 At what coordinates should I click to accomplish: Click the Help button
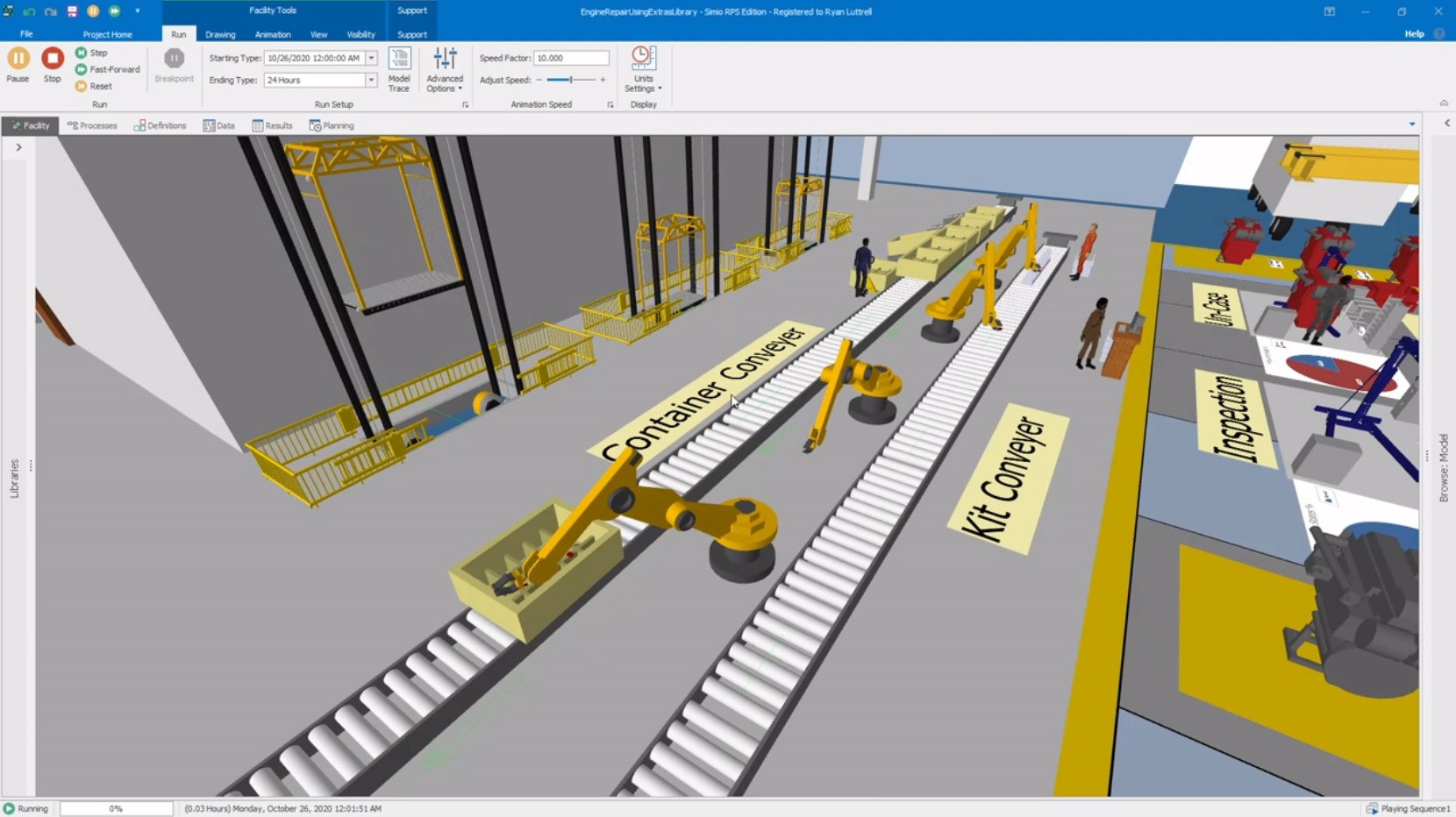[x=1413, y=32]
